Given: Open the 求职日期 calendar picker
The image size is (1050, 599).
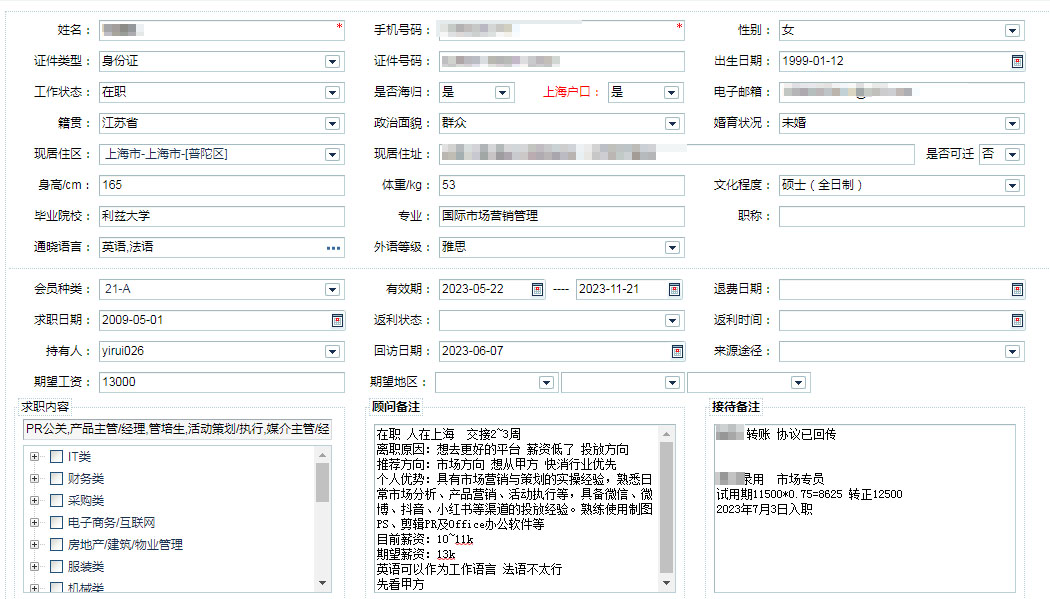Looking at the screenshot, I should coord(338,321).
